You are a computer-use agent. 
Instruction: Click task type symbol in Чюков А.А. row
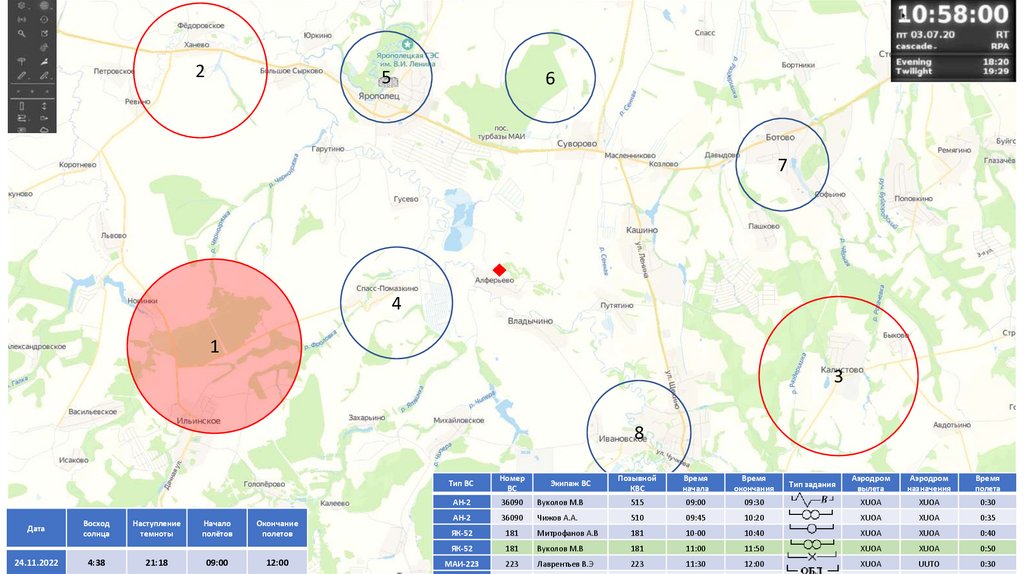pyautogui.click(x=811, y=516)
